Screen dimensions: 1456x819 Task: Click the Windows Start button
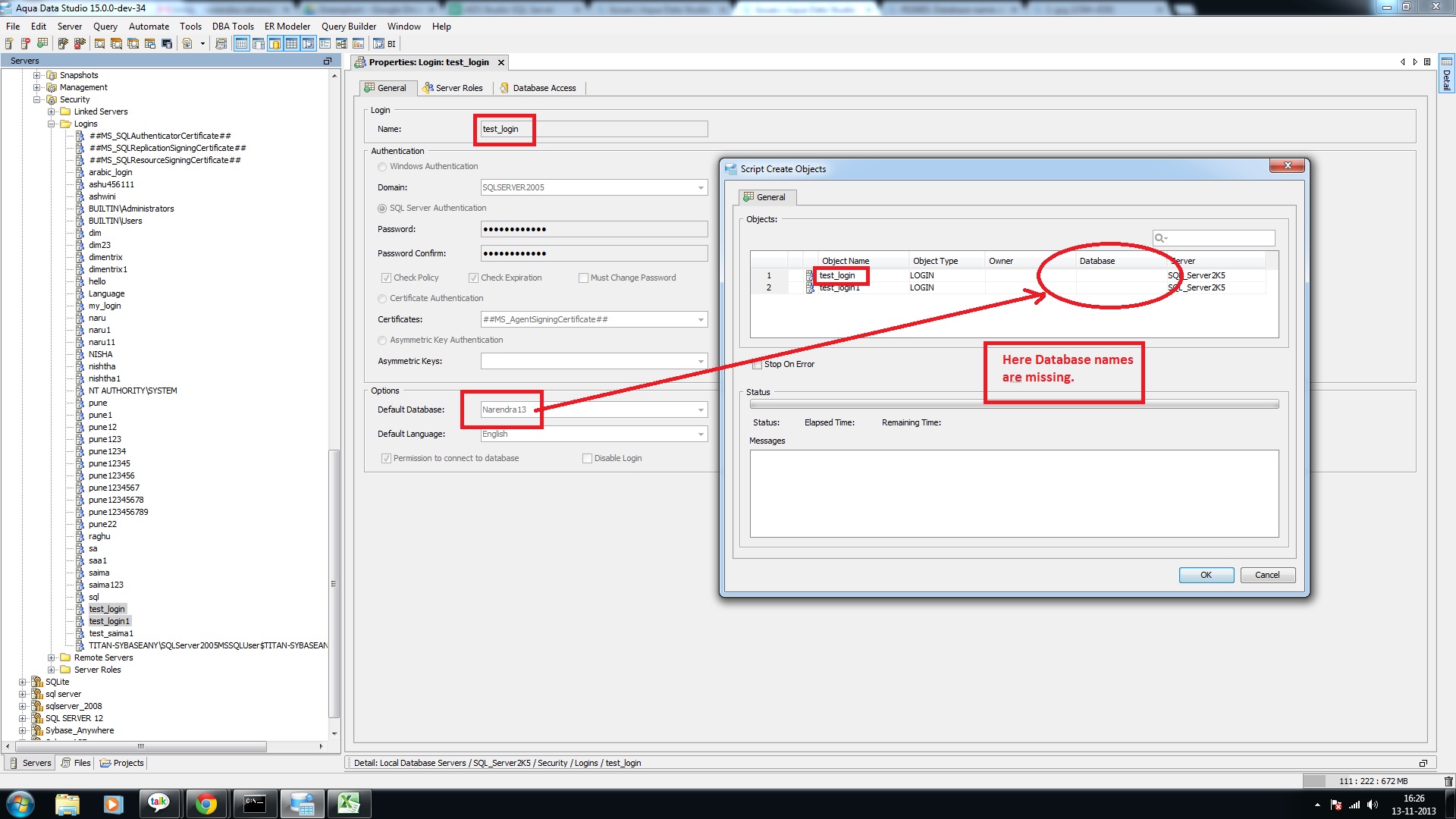point(20,804)
